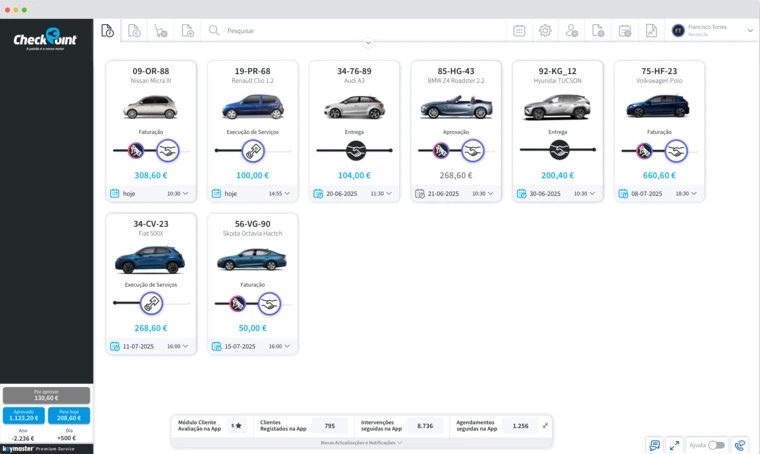The width and height of the screenshot is (760, 454).
Task: Click the Para hoje 208,60 € button
Action: pyautogui.click(x=69, y=415)
